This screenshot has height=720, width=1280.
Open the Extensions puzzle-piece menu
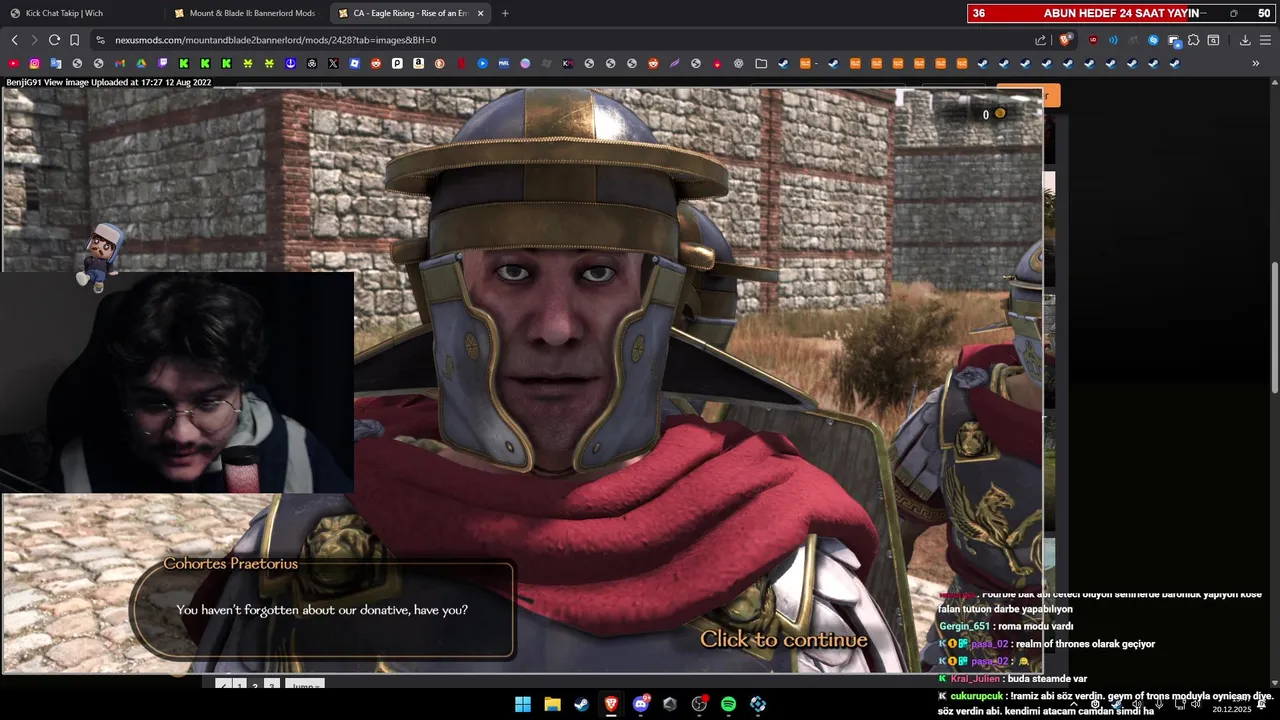pos(1193,40)
